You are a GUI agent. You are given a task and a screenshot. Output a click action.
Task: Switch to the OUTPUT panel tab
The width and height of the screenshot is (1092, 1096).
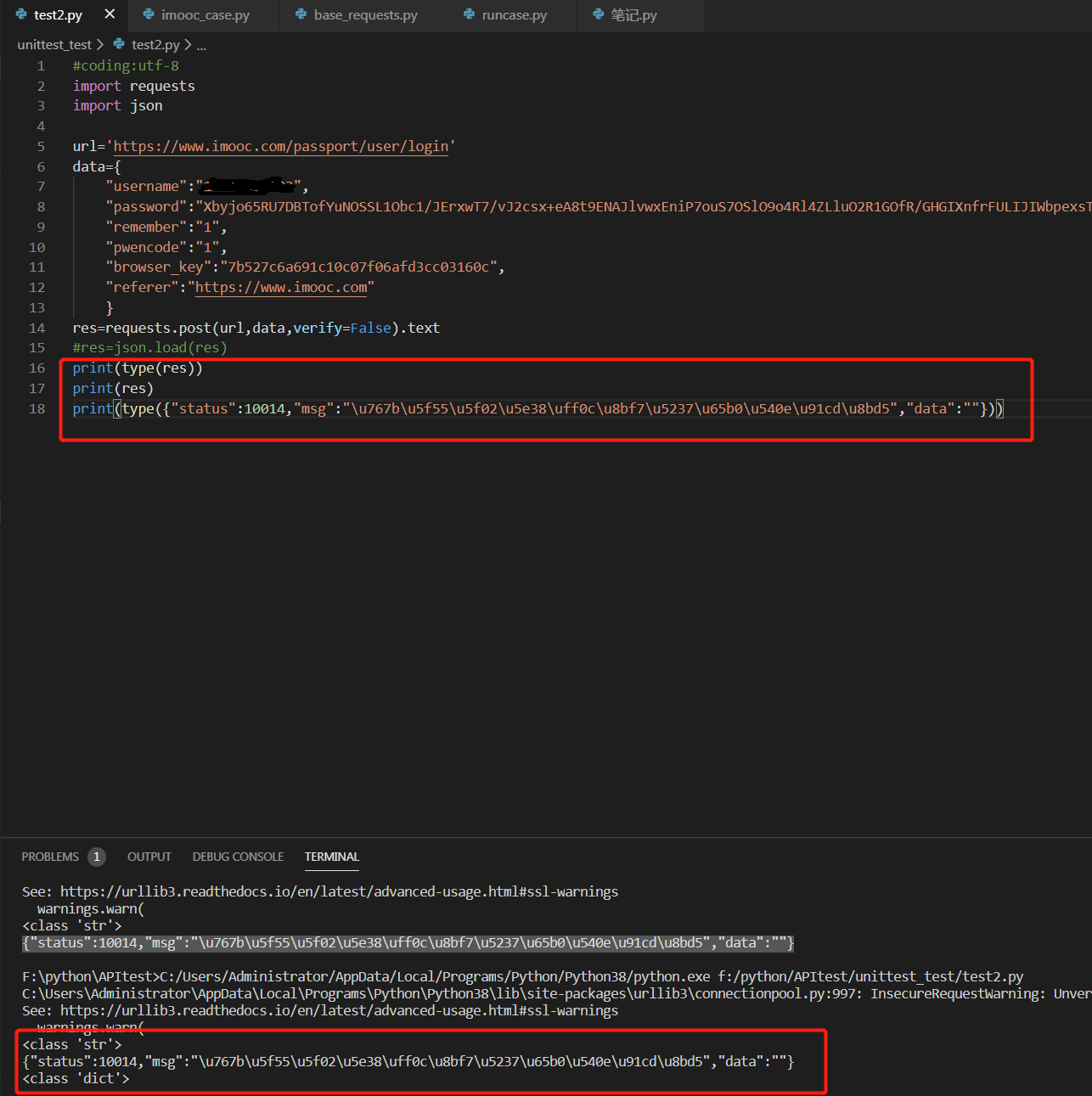coord(149,857)
